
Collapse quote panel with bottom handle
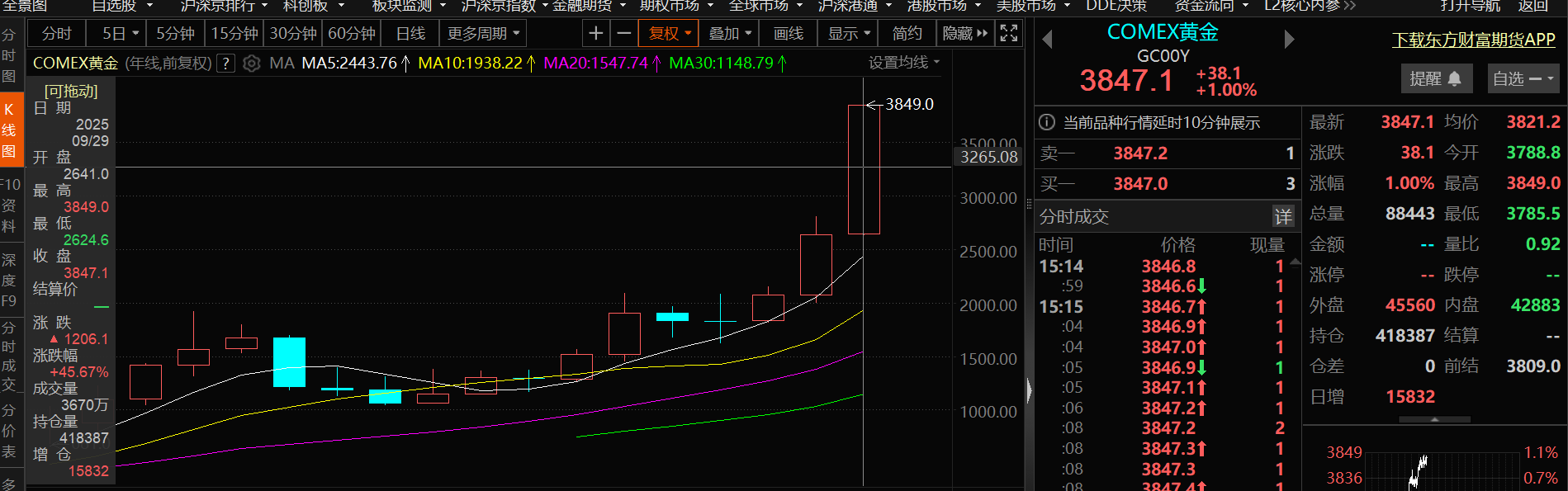[1434, 420]
